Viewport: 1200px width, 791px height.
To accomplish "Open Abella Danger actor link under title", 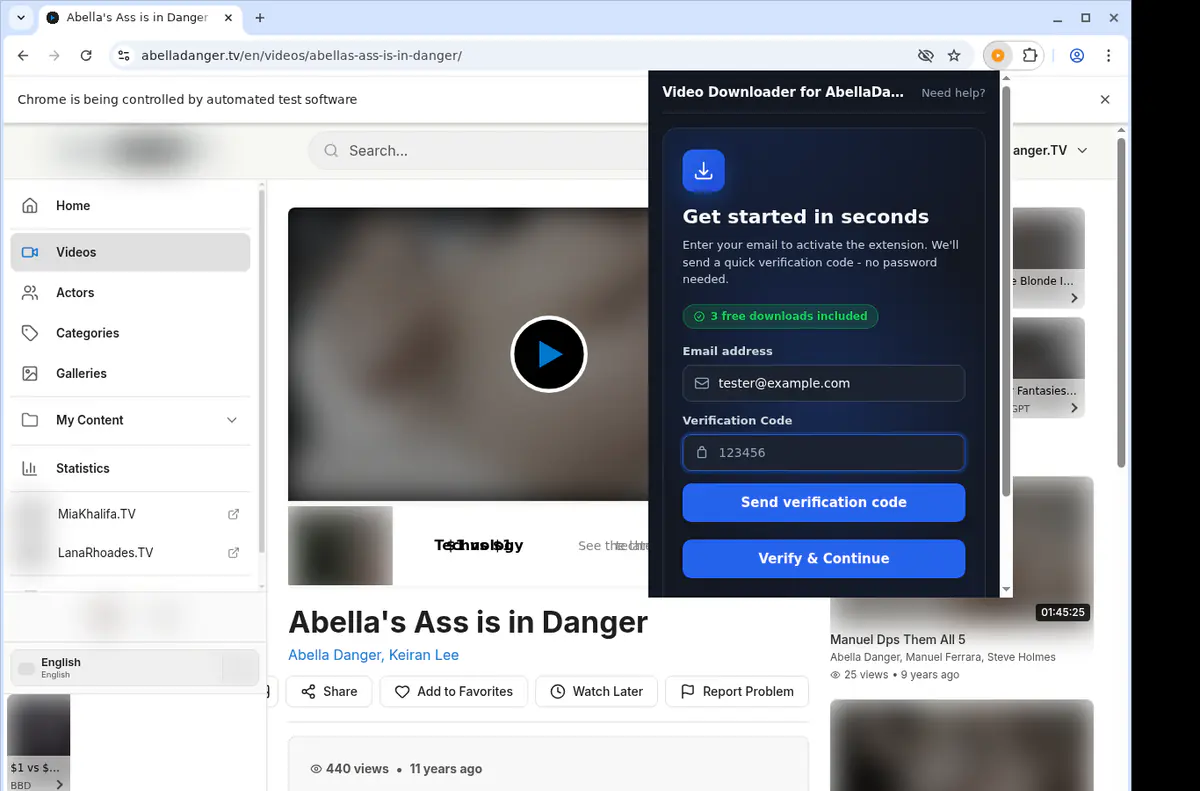I will coord(333,655).
